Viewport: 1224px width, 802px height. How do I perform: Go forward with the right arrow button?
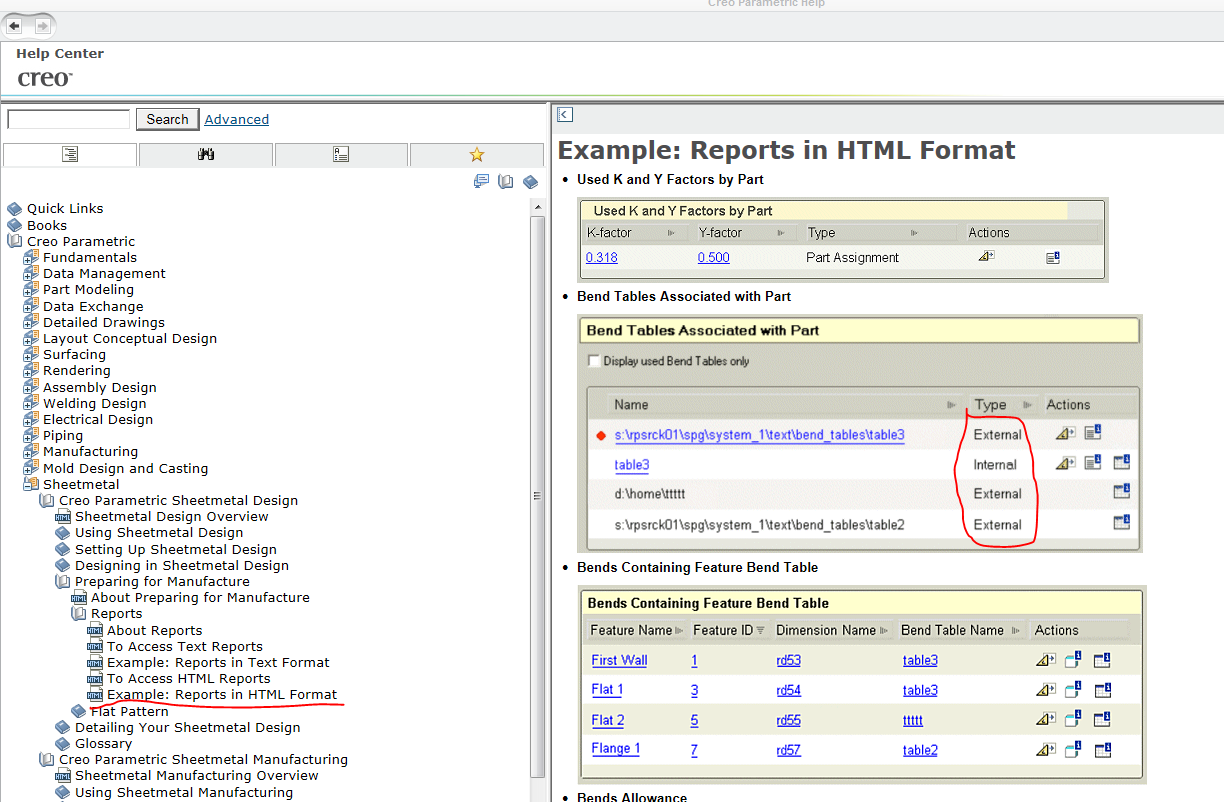[42, 26]
